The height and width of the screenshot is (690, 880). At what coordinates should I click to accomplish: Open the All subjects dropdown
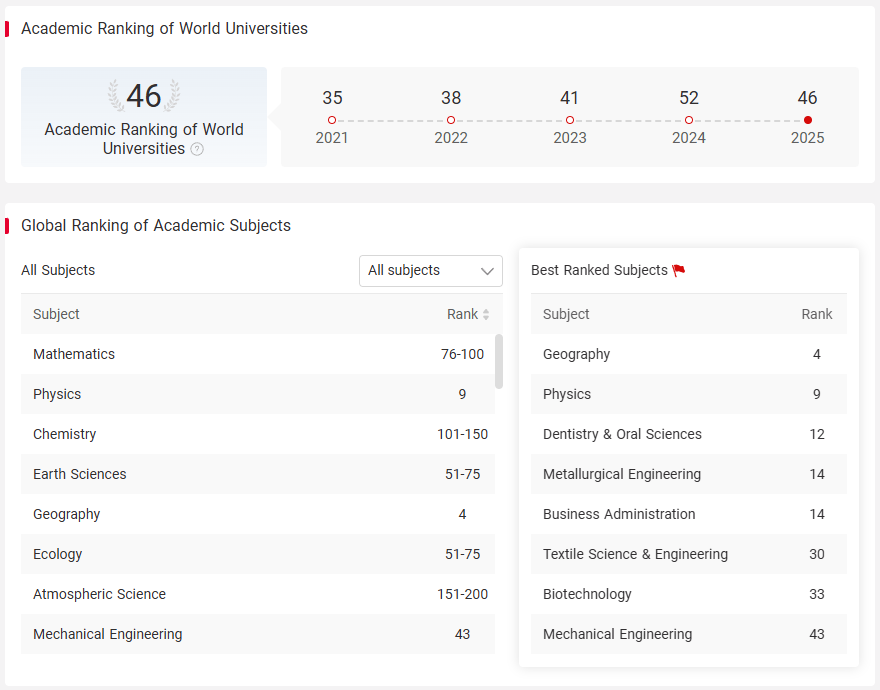pyautogui.click(x=430, y=271)
